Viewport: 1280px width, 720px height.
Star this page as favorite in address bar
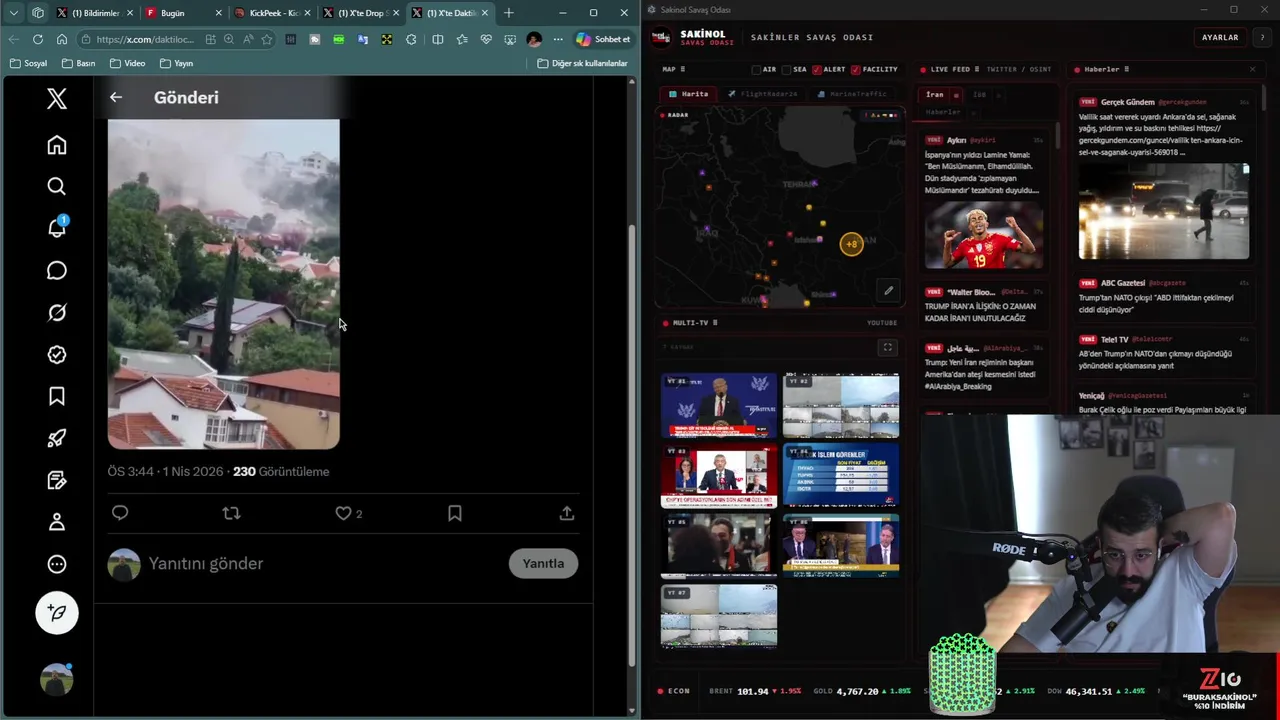click(267, 39)
